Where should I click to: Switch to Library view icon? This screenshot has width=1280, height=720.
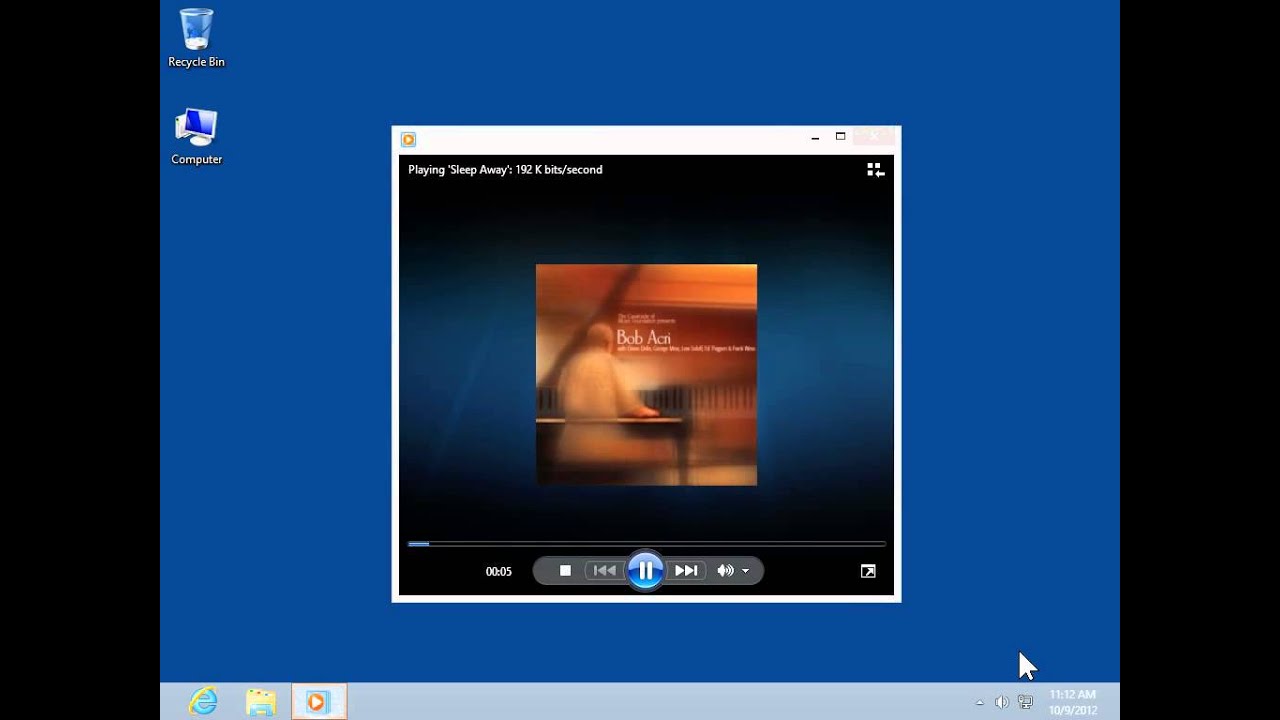tap(875, 170)
